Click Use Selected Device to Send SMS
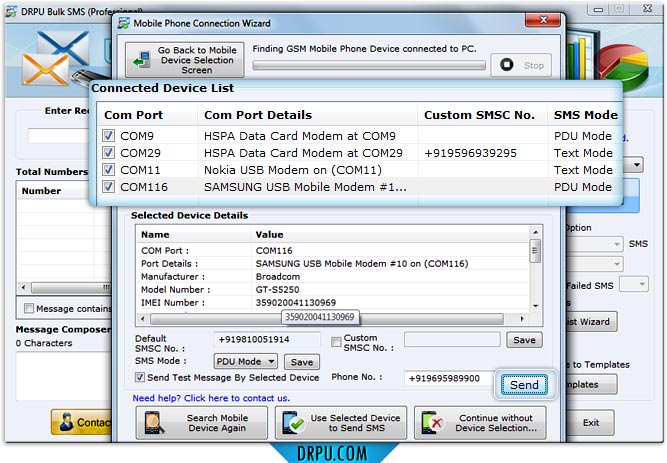Viewport: 667px width, 463px height. 341,423
